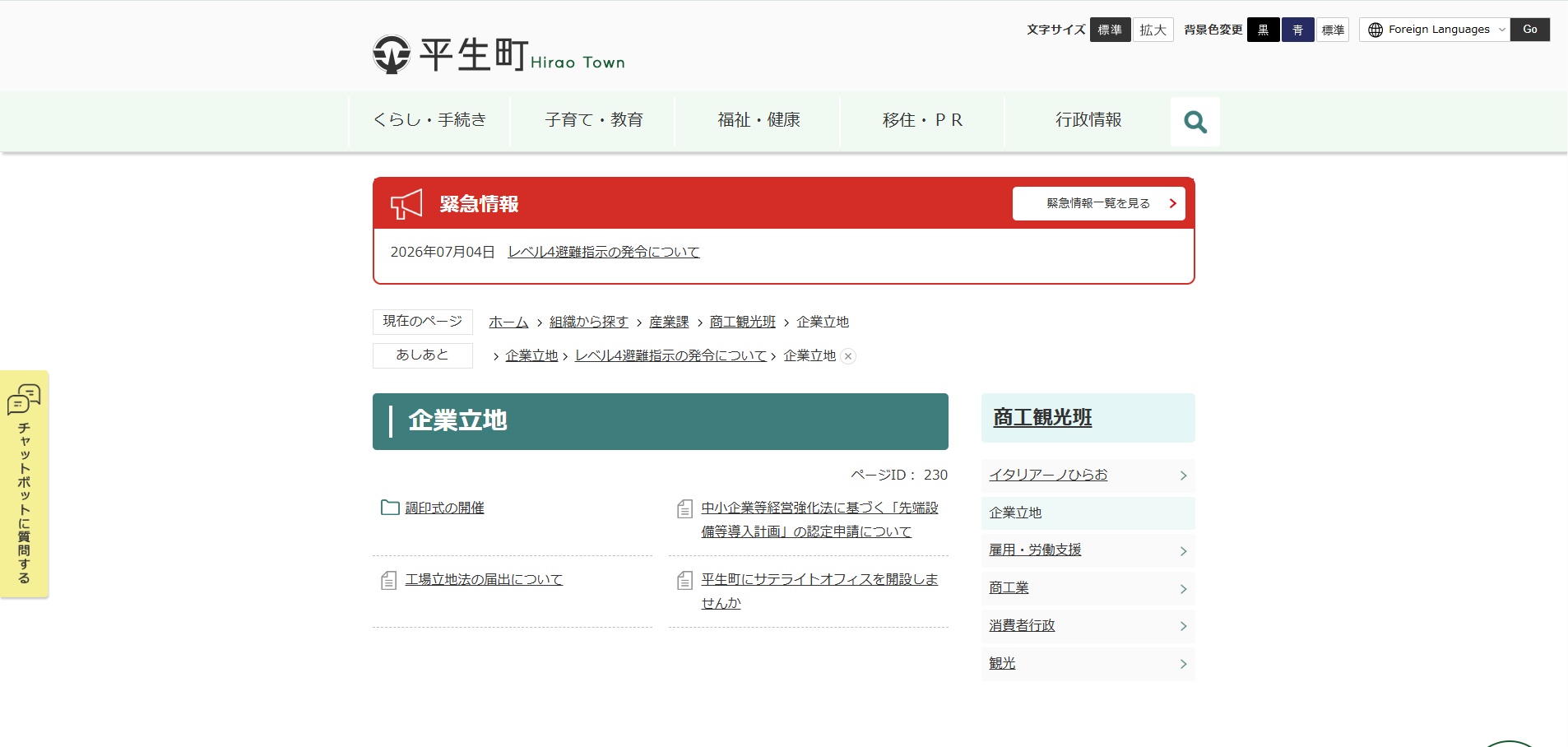Open the Foreign Languages dropdown

pos(1435,30)
